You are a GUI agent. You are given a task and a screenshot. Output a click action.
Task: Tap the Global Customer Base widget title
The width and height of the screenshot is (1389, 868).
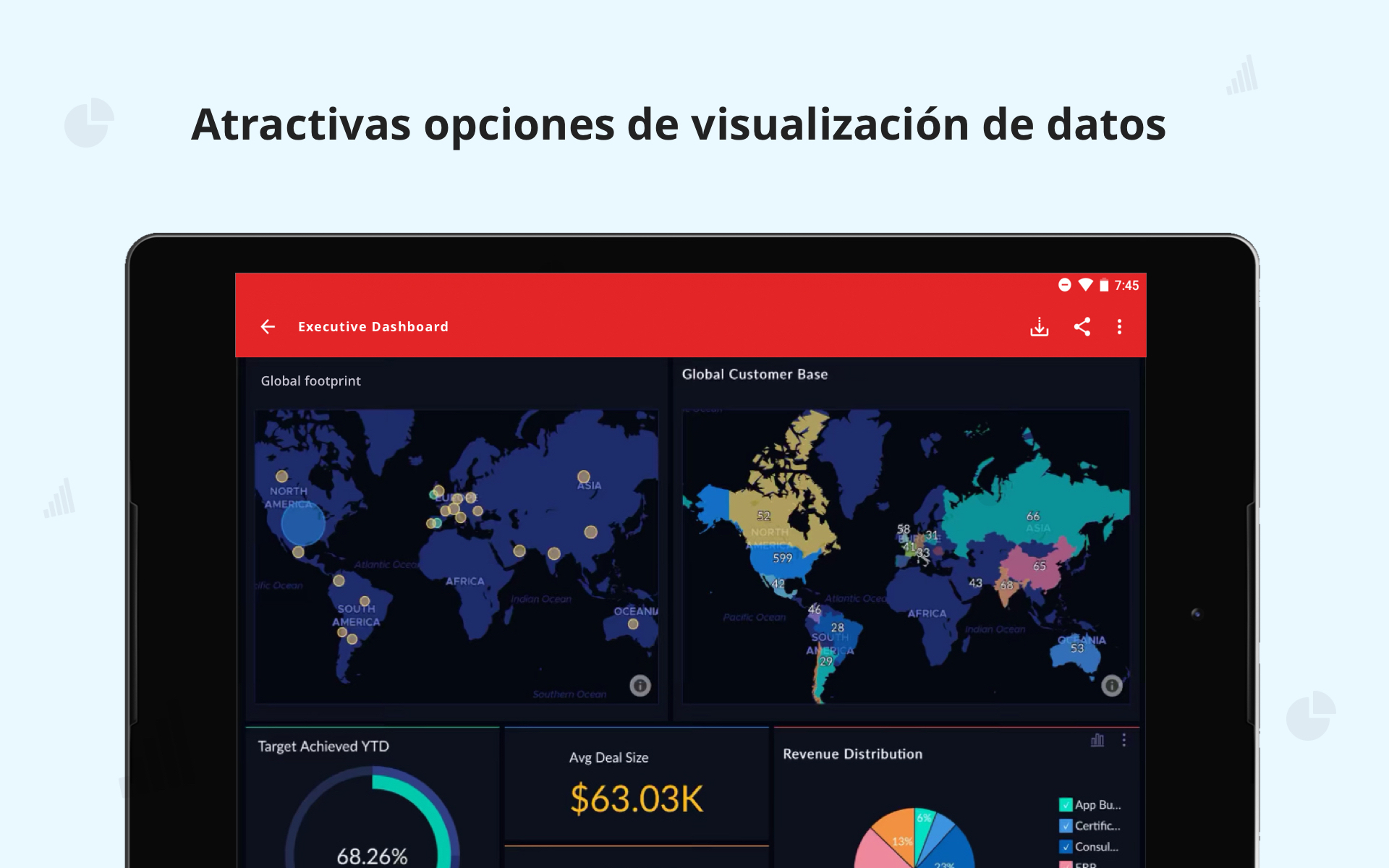tap(755, 374)
